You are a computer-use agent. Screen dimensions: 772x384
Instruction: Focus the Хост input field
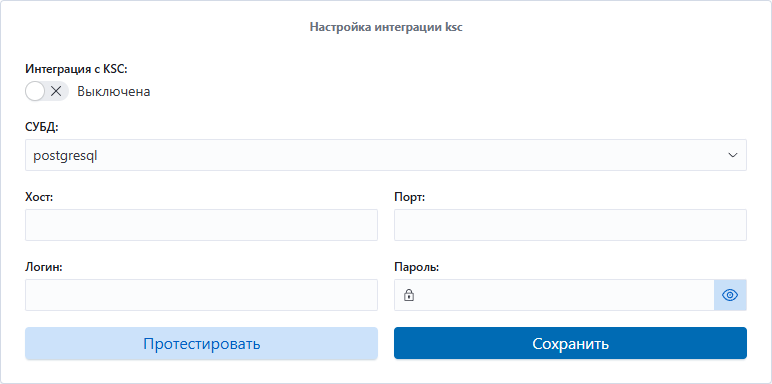(201, 225)
